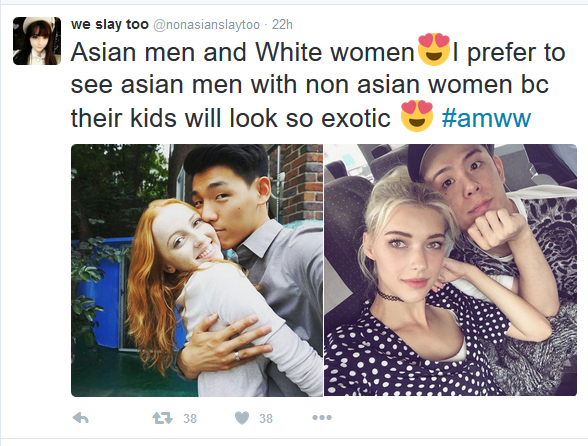Click the retweet count of 38
Image resolution: width=588 pixels, height=446 pixels.
coord(190,418)
